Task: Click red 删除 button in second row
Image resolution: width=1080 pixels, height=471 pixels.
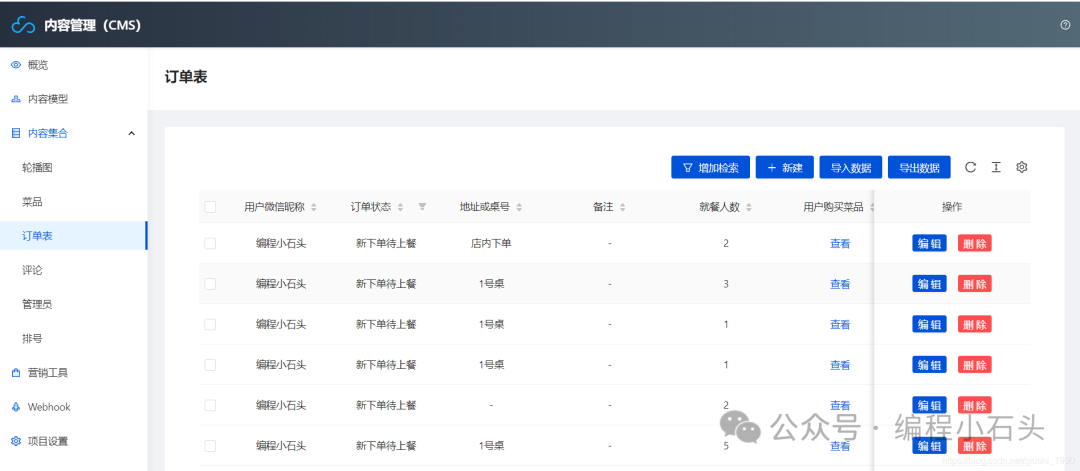Action: [x=975, y=284]
